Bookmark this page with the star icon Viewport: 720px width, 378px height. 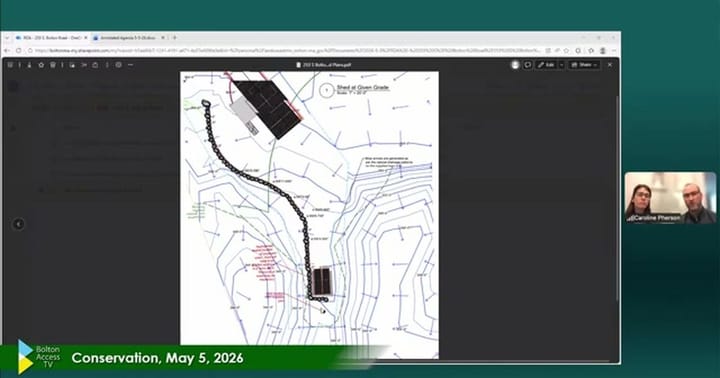[x=566, y=51]
